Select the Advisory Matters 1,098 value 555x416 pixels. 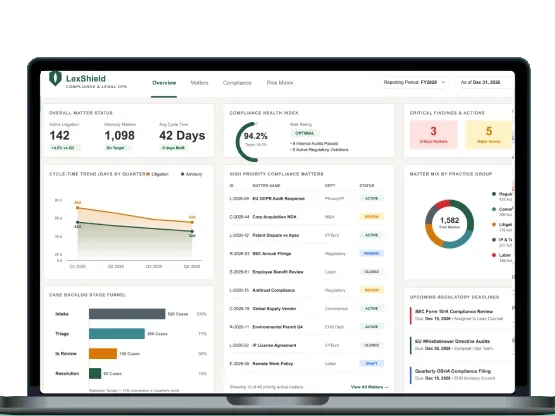pyautogui.click(x=119, y=135)
